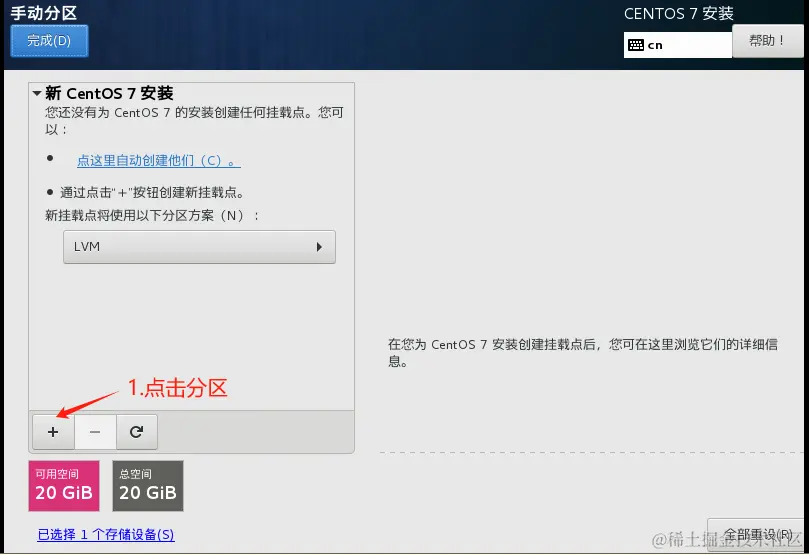Image resolution: width=809 pixels, height=555 pixels.
Task: Click the CENTOS 7 安装 header text
Action: click(678, 13)
